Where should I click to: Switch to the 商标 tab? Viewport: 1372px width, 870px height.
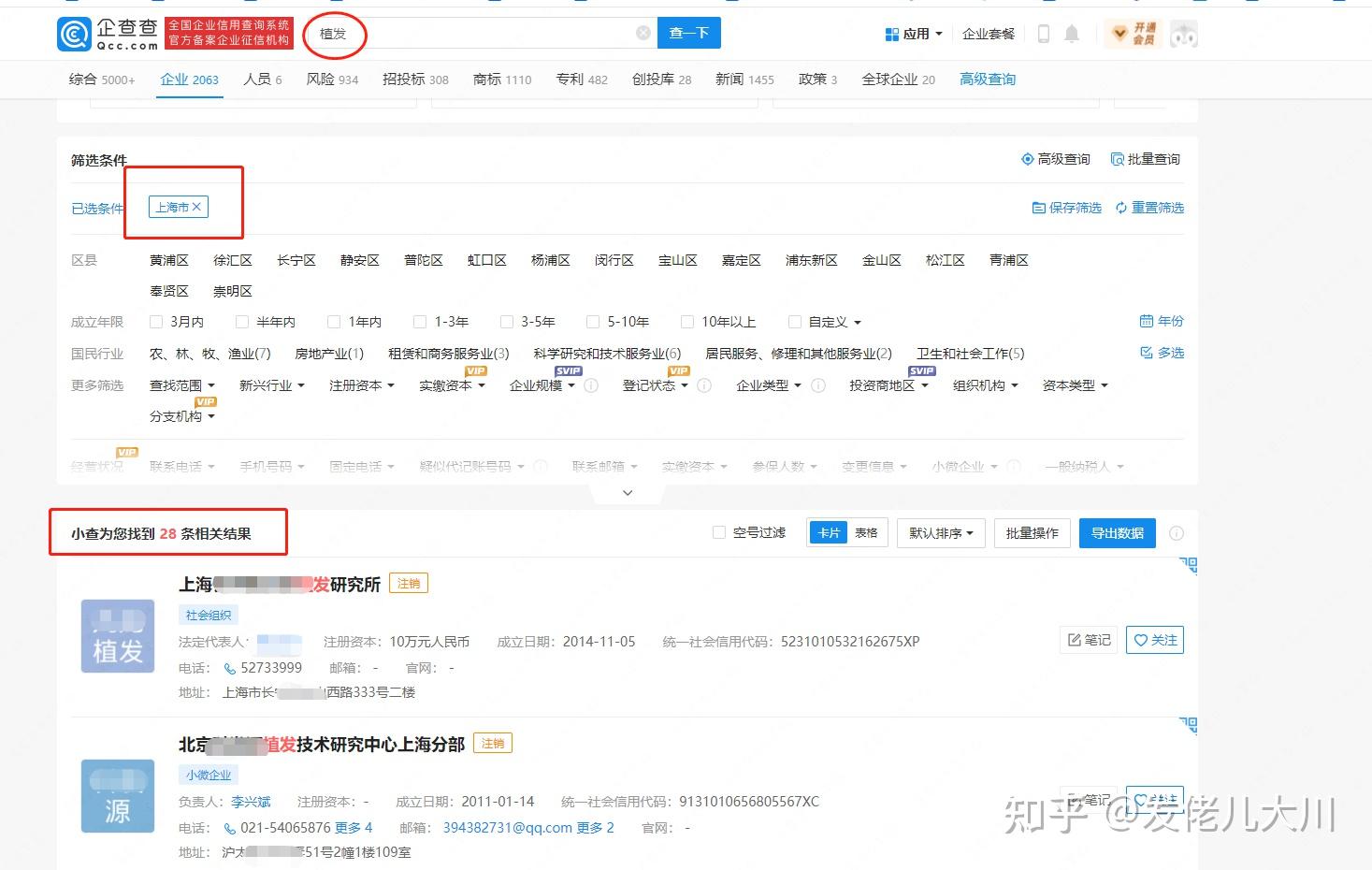pyautogui.click(x=502, y=80)
